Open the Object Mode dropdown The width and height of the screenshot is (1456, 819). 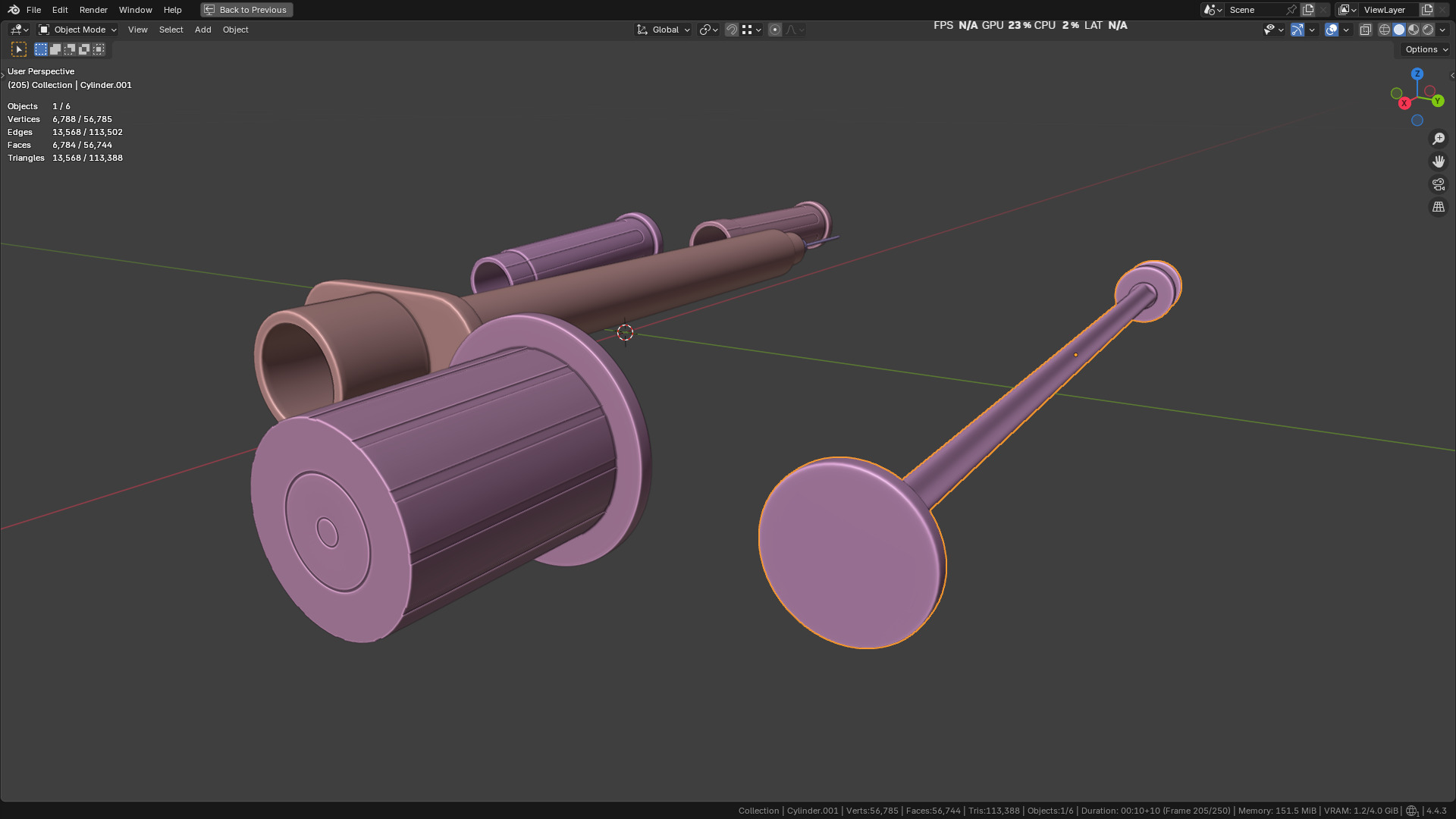click(x=77, y=30)
